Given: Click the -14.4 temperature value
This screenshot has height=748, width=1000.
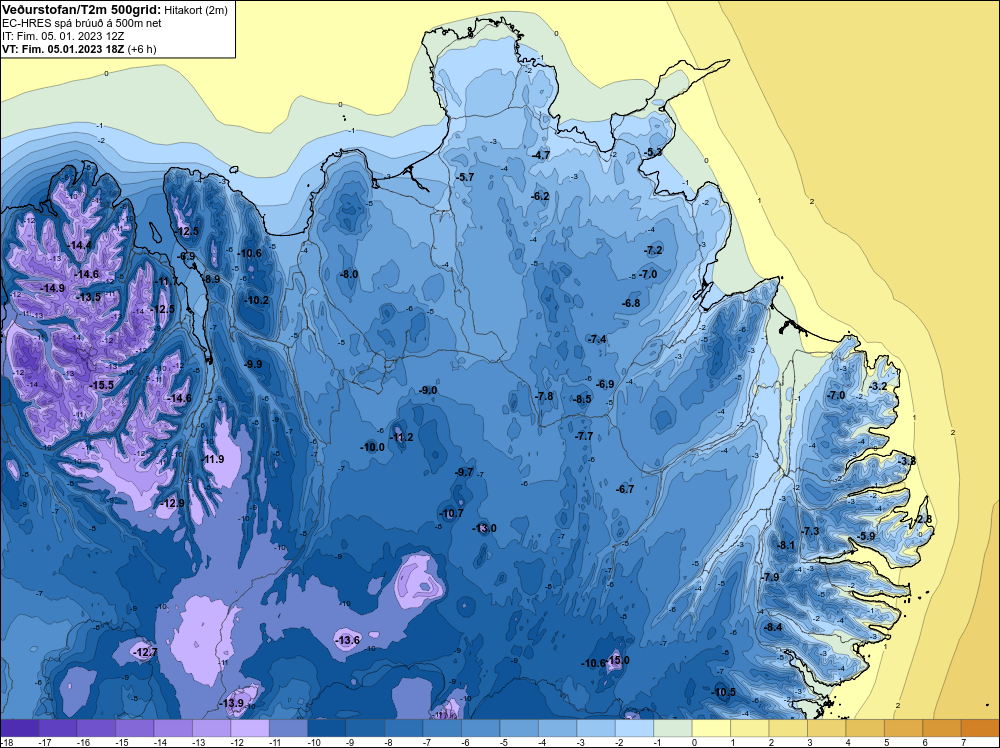Looking at the screenshot, I should (x=81, y=246).
